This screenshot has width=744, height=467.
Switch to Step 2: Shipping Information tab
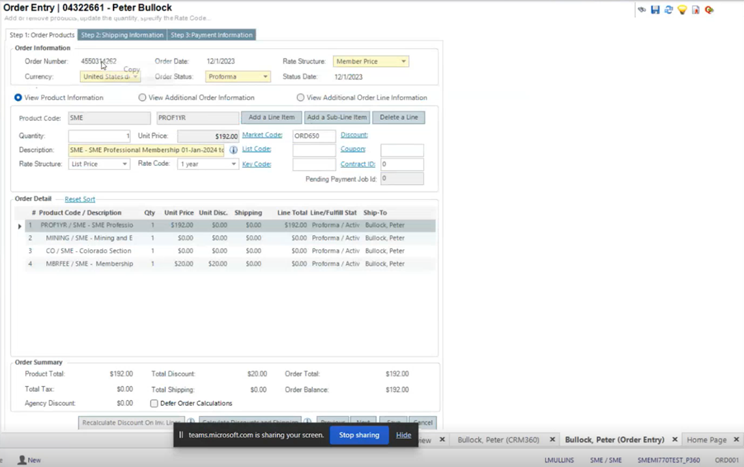(122, 35)
